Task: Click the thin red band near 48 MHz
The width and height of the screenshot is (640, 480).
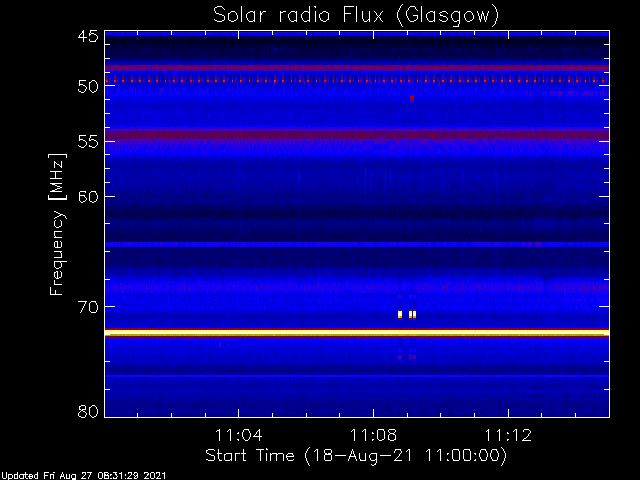Action: coord(357,68)
